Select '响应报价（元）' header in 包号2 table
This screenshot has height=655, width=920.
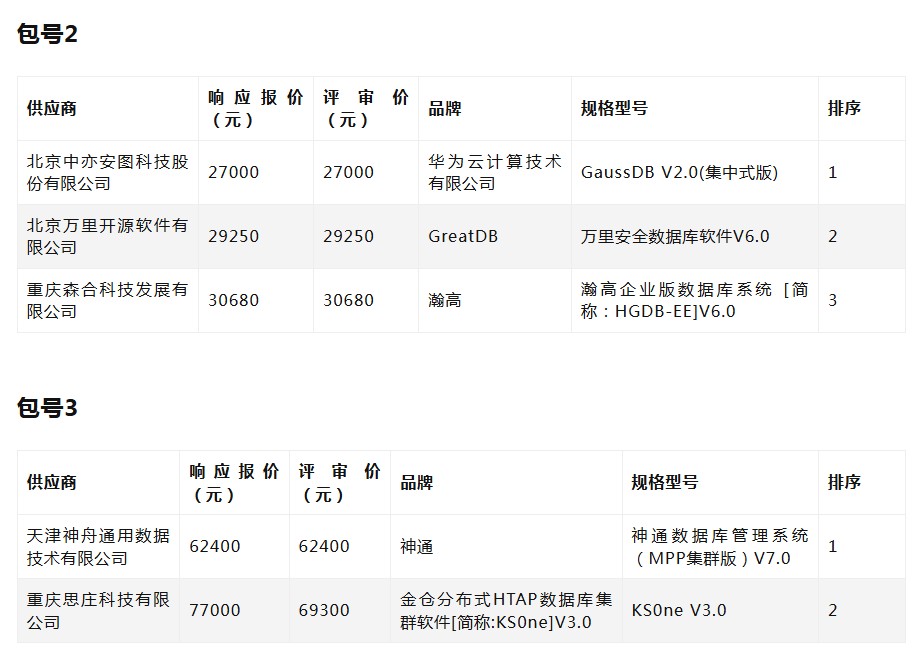point(256,109)
